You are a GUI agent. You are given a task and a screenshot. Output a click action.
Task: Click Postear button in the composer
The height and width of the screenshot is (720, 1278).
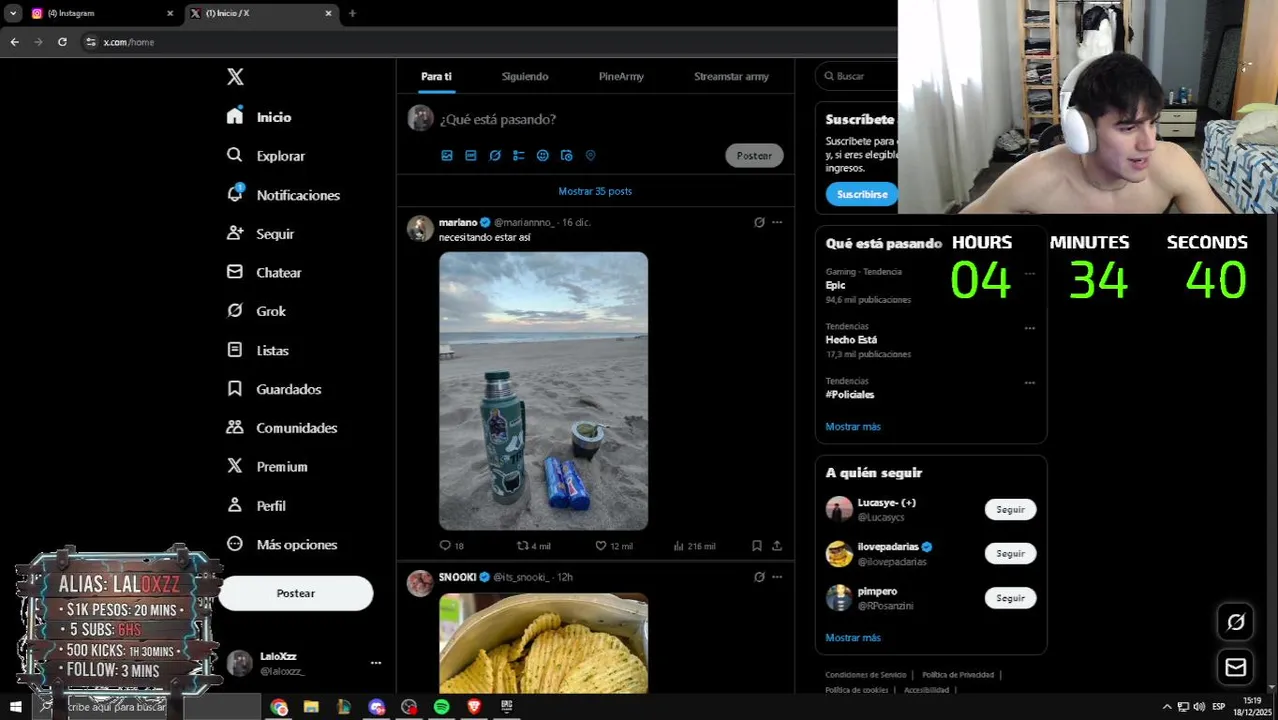pyautogui.click(x=754, y=155)
